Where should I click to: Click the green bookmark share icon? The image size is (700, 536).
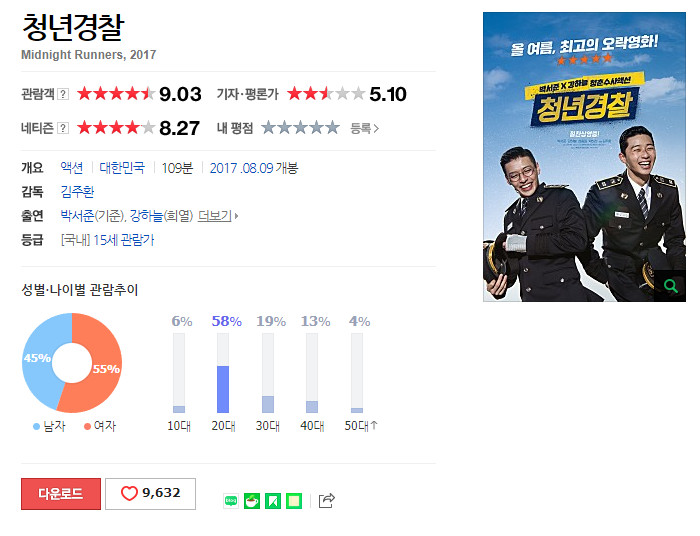pyautogui.click(x=273, y=501)
